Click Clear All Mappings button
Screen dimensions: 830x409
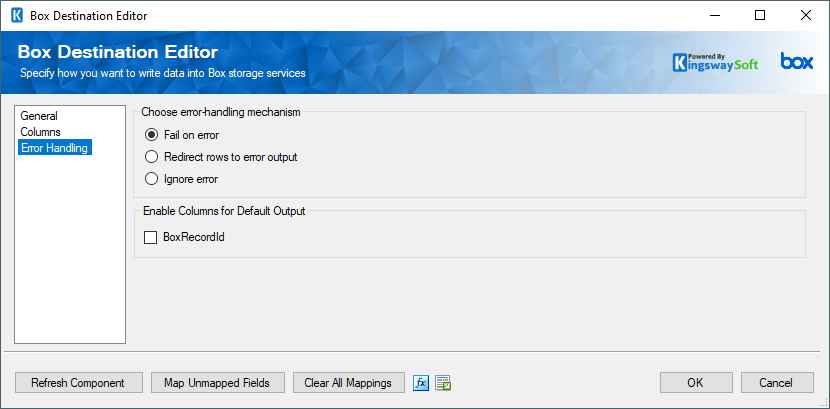tap(348, 383)
